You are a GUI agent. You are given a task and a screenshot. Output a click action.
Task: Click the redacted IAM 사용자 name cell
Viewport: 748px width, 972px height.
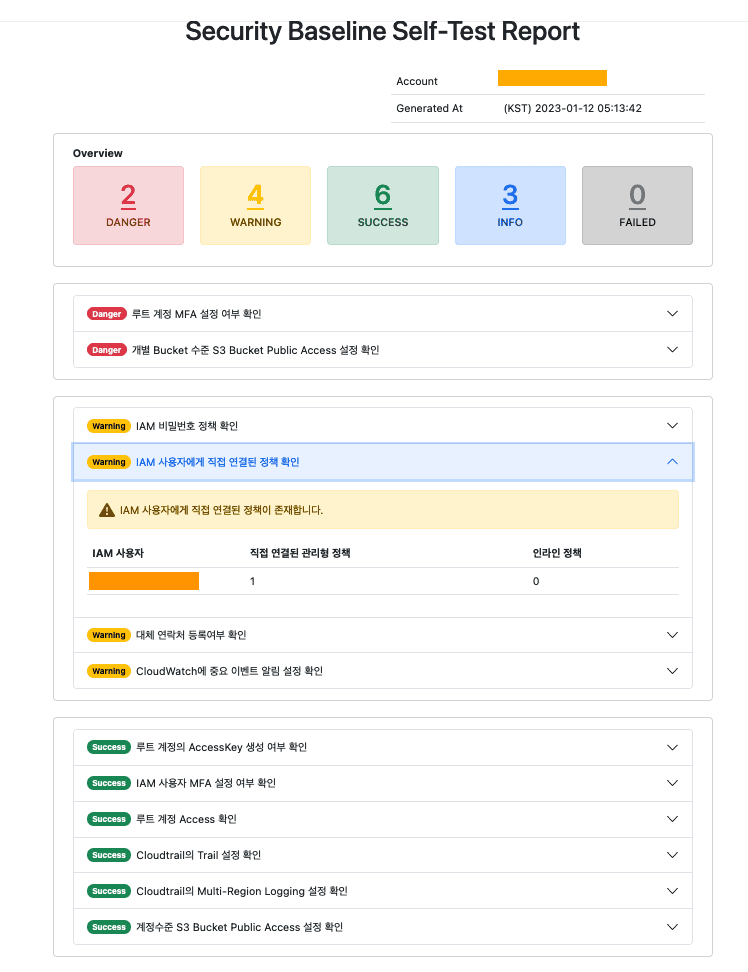click(144, 581)
